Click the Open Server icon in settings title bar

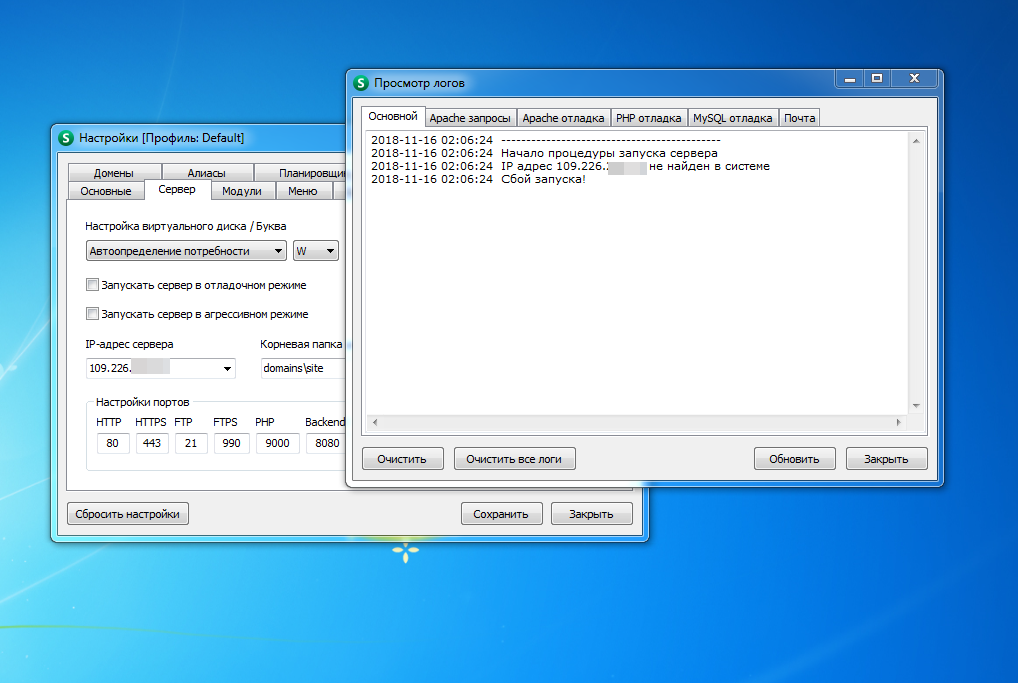click(66, 138)
